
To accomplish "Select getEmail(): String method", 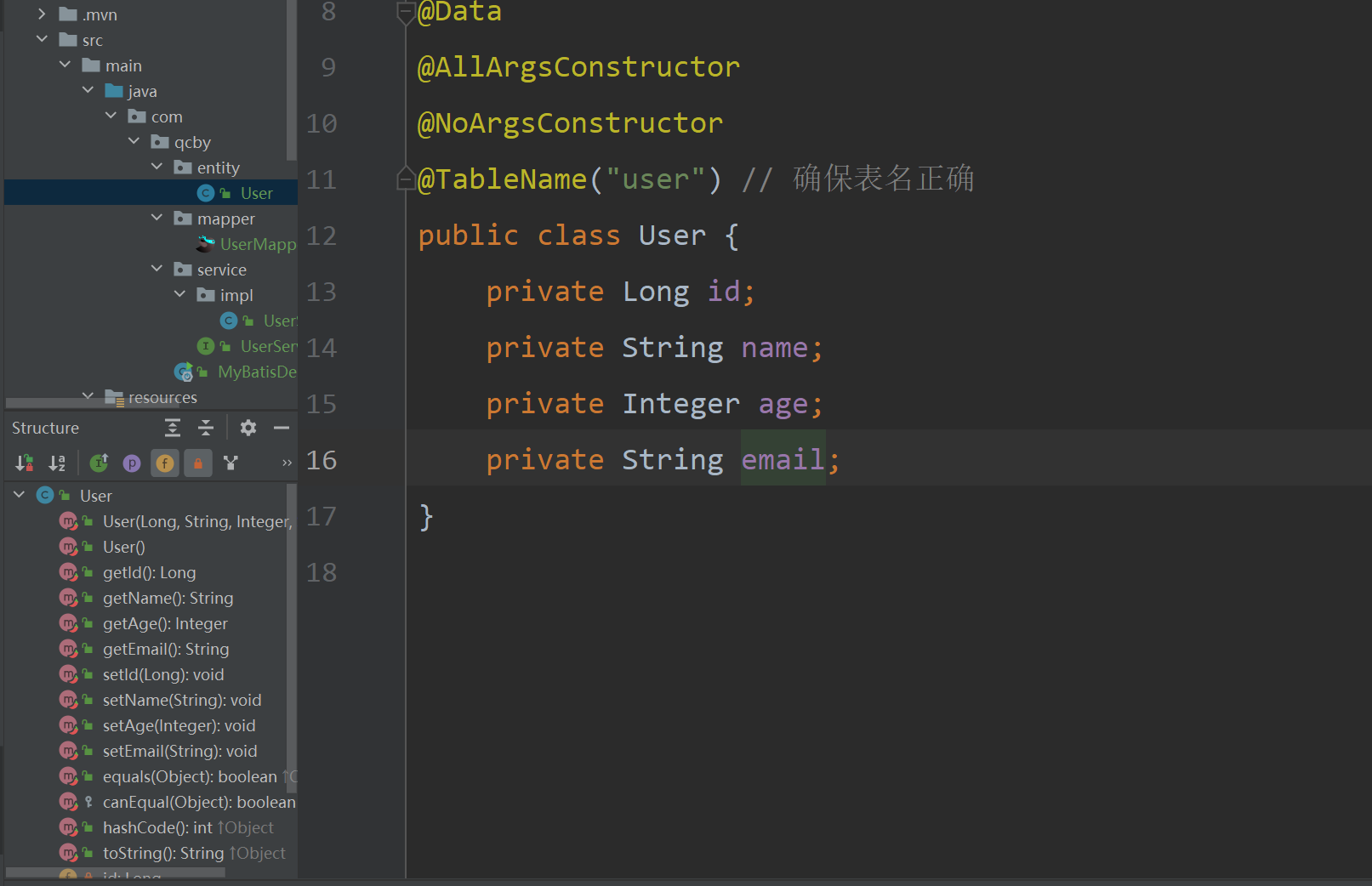I will tap(166, 649).
